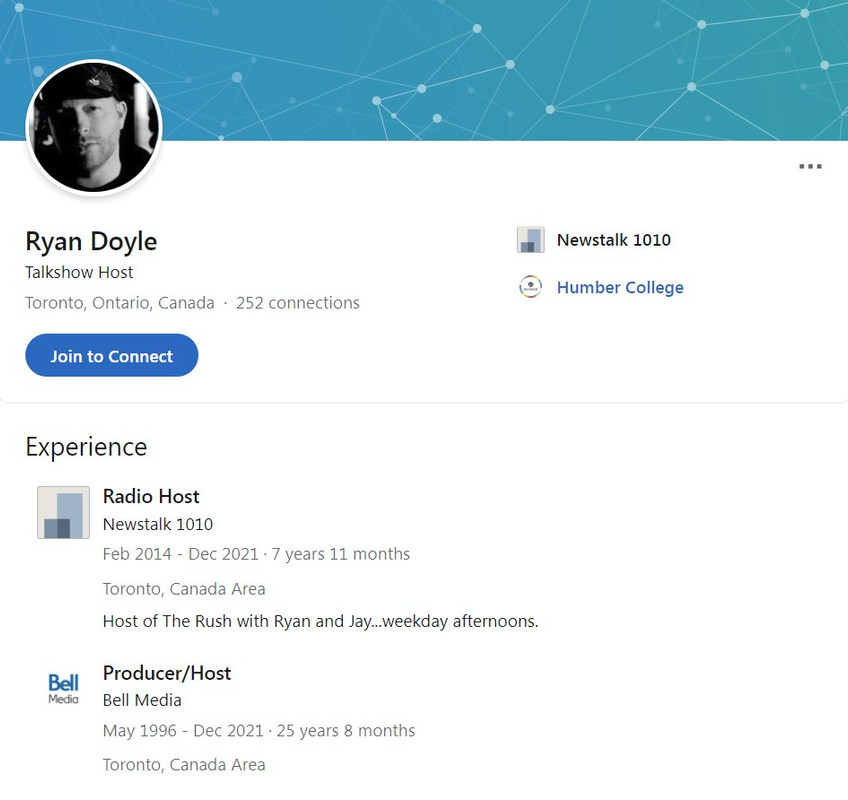
Task: Click the Experience section heading
Action: tap(86, 447)
